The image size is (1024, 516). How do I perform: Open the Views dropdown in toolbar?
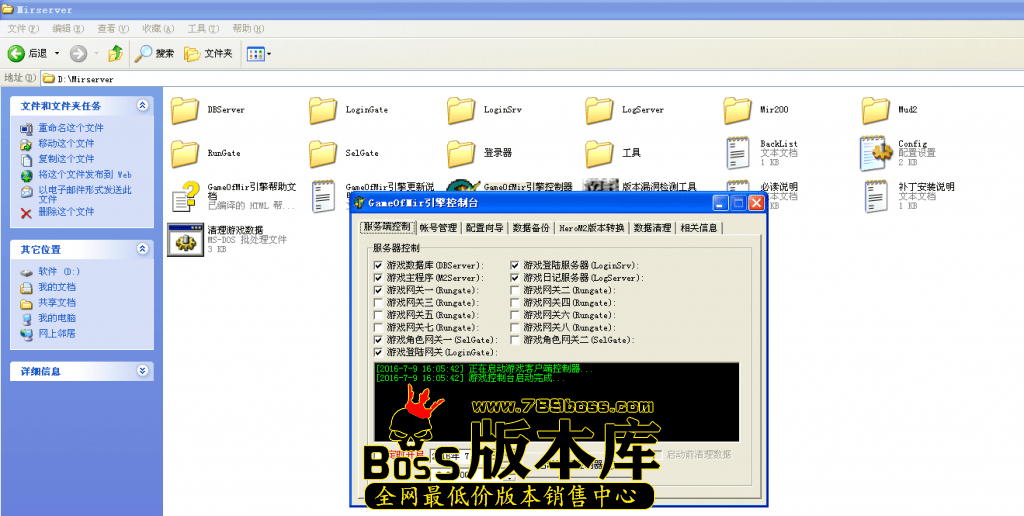[x=258, y=53]
